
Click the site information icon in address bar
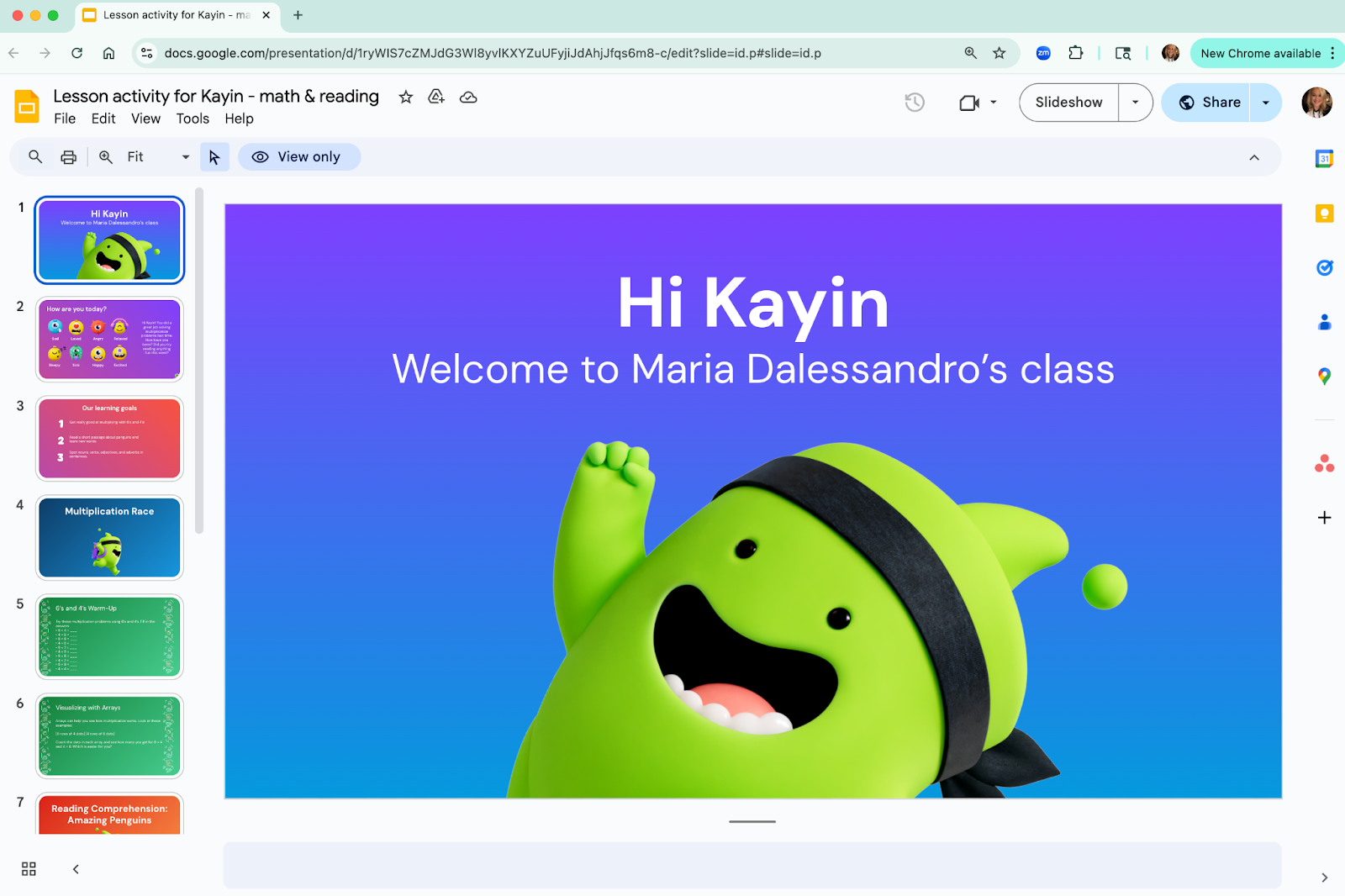click(x=146, y=53)
